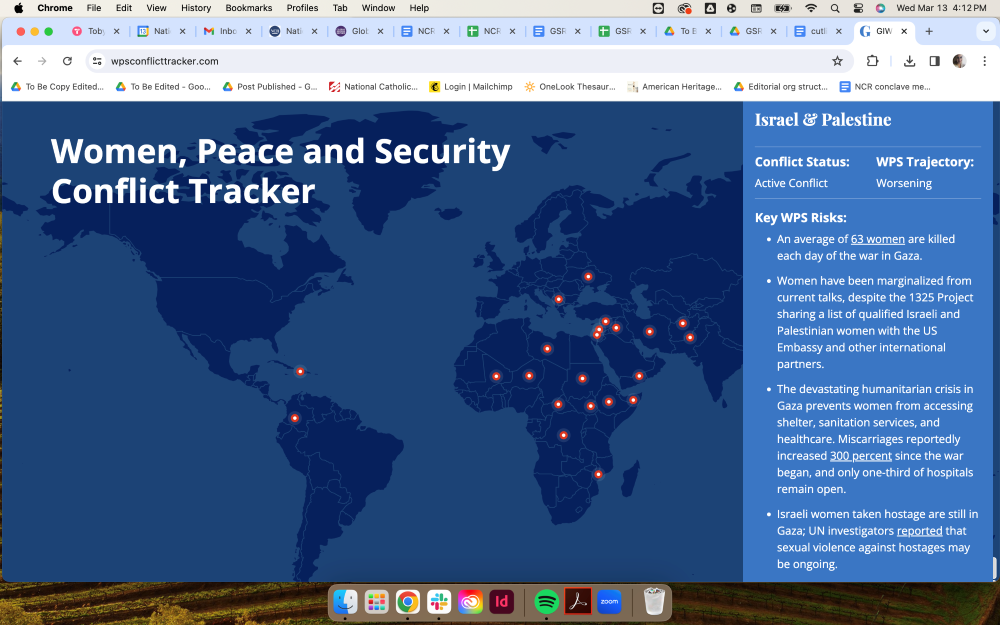Select the Mozambique conflict marker on map
The width and height of the screenshot is (1000, 625).
click(x=598, y=474)
